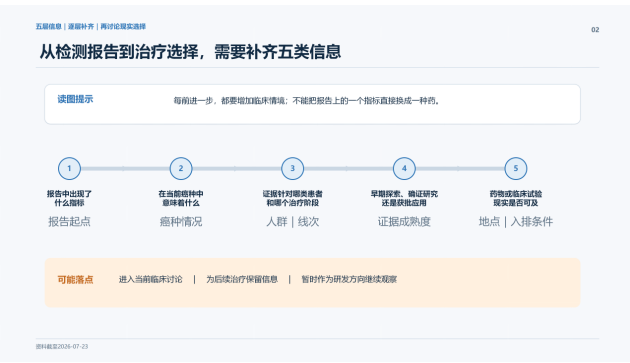
Task: Click the 再讨论现实选择 breadcrumb text
Action: coord(123,27)
